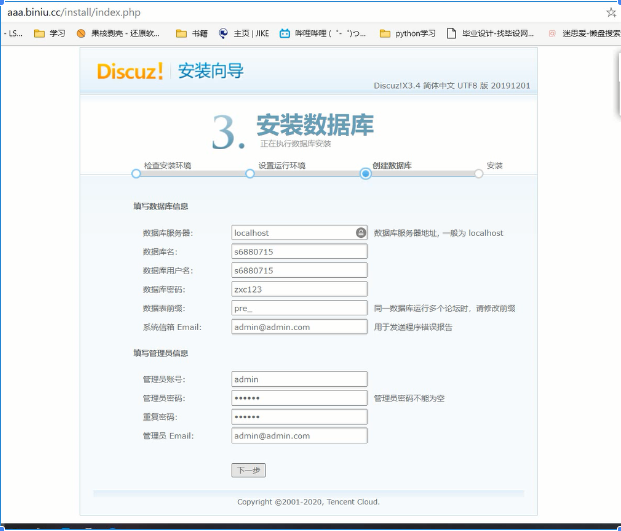This screenshot has width=621, height=531.
Task: Click the 管理员 Email input field
Action: click(299, 436)
